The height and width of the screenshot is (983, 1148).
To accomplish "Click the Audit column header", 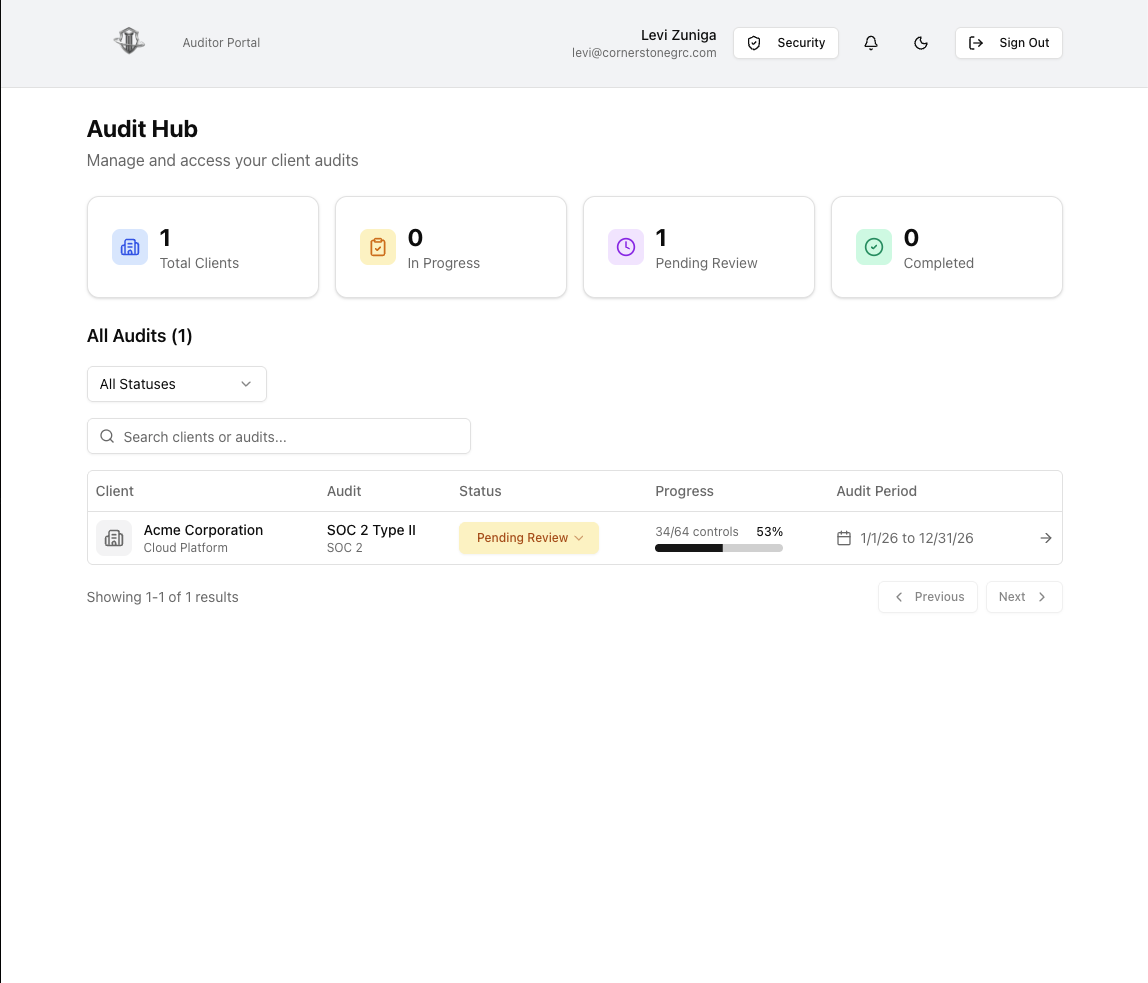I will (344, 491).
